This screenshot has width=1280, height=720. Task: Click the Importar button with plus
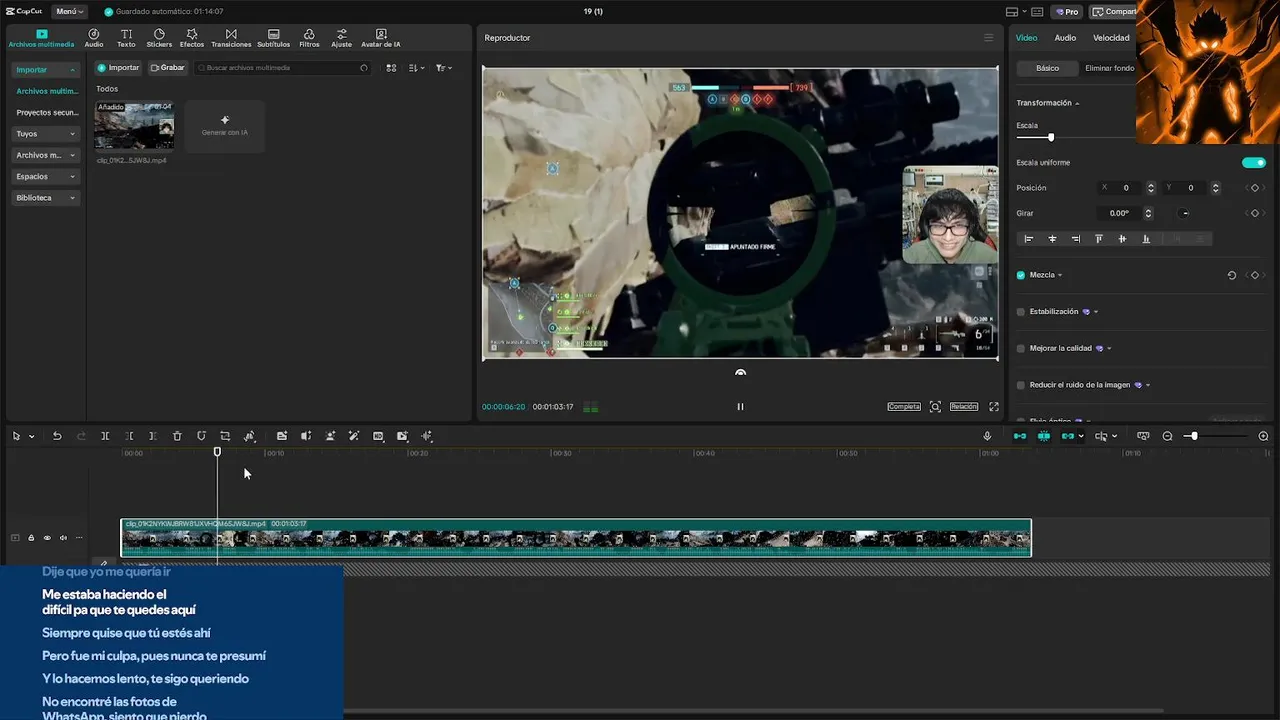(118, 68)
